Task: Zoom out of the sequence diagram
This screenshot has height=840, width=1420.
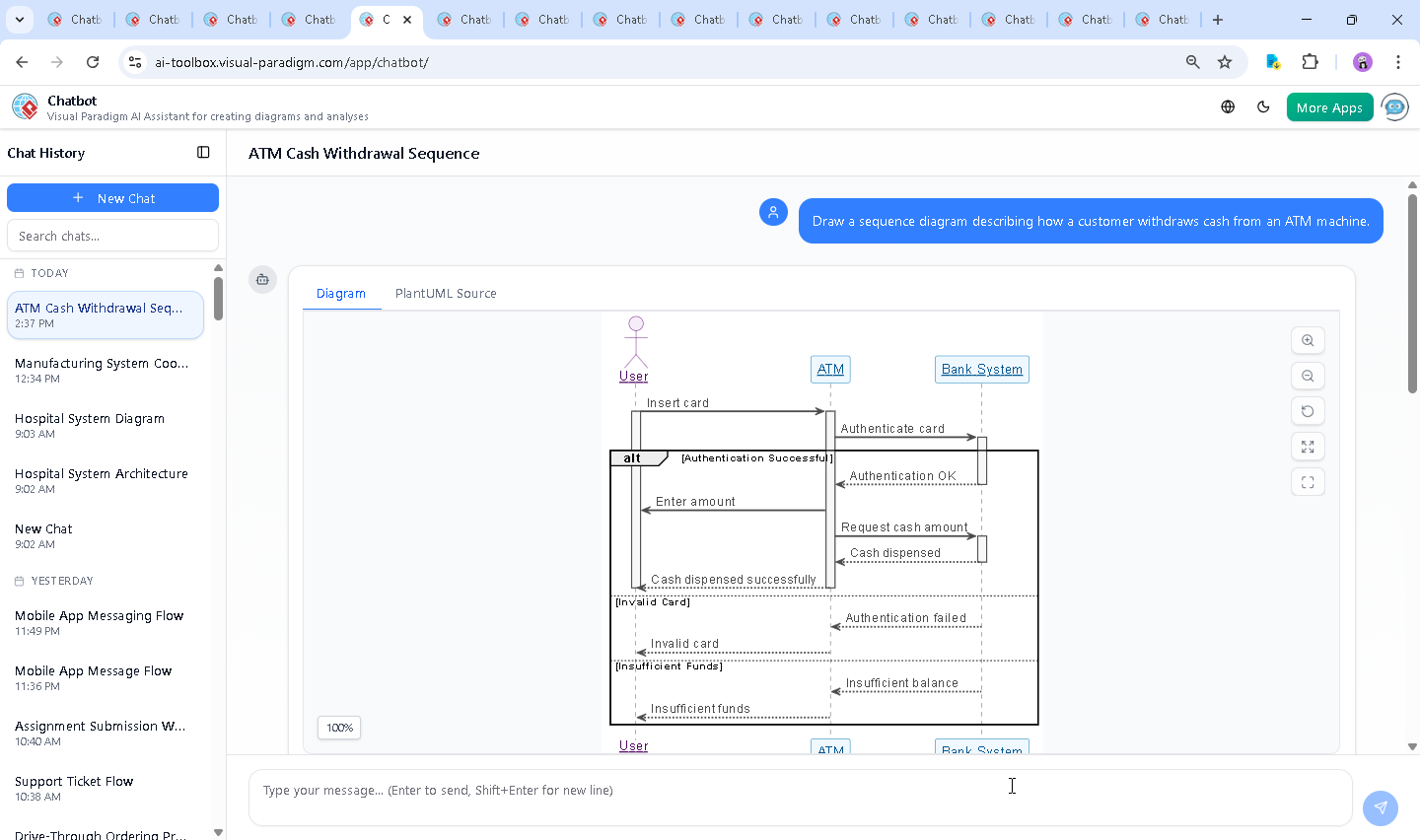Action: (x=1308, y=376)
